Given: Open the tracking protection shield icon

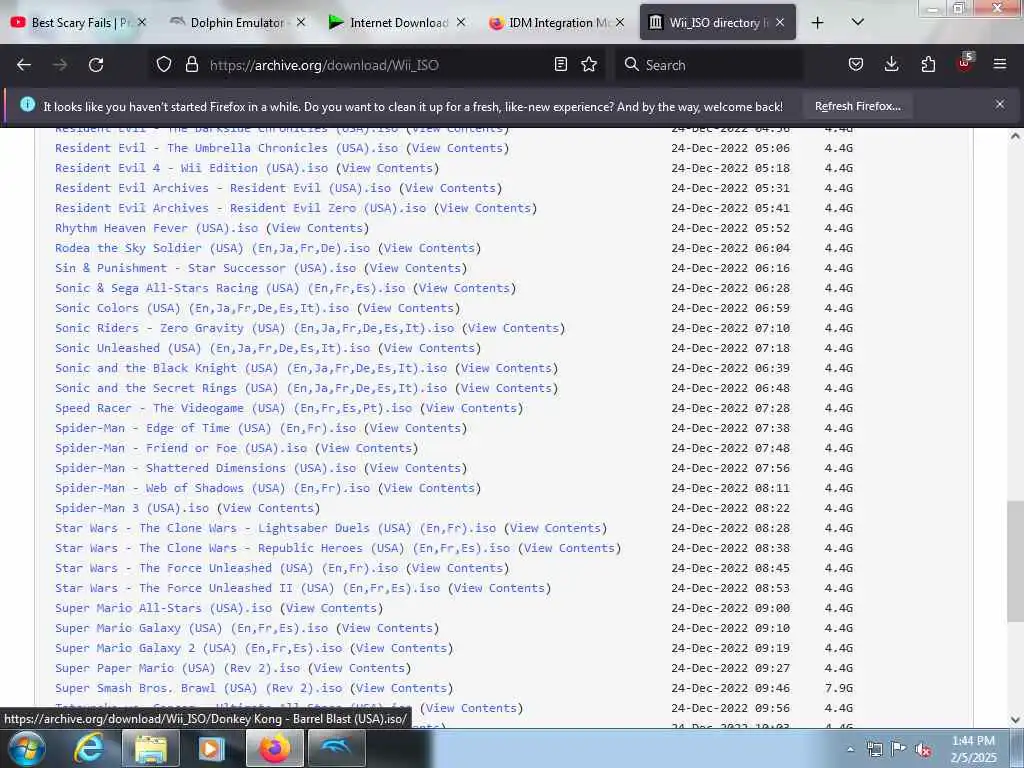Looking at the screenshot, I should pyautogui.click(x=164, y=64).
